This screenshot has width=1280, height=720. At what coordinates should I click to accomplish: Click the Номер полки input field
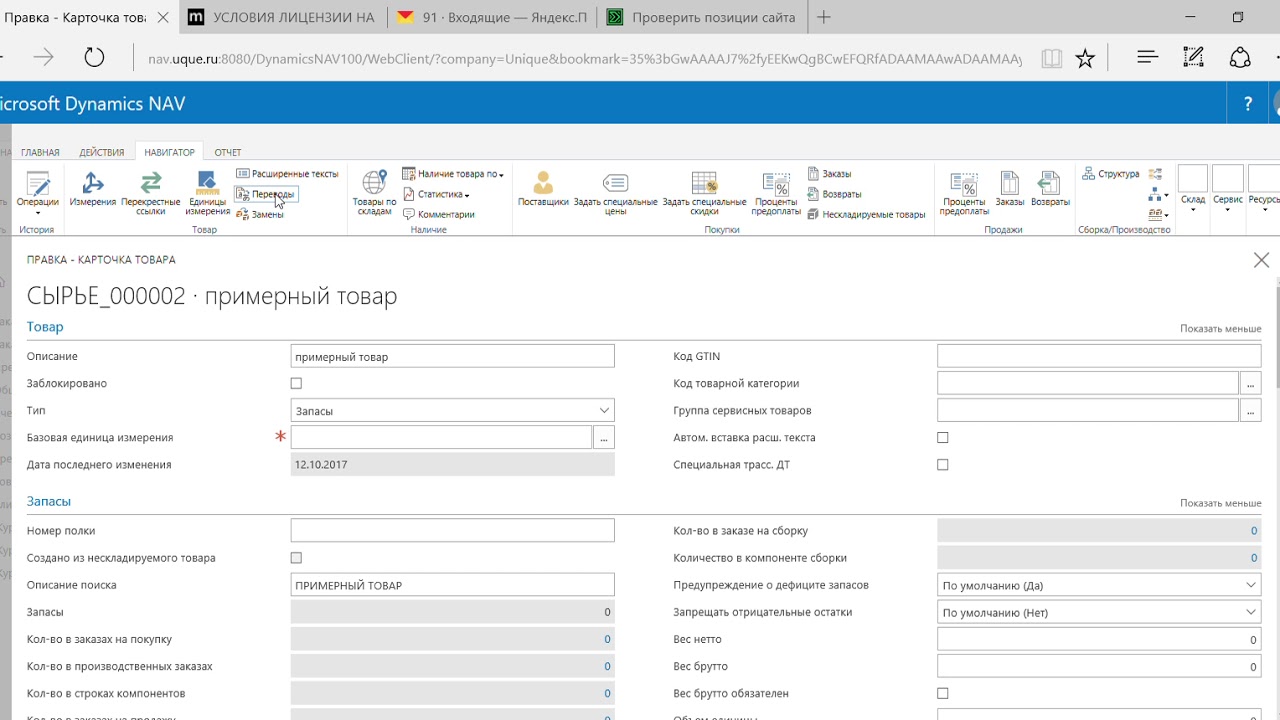452,531
